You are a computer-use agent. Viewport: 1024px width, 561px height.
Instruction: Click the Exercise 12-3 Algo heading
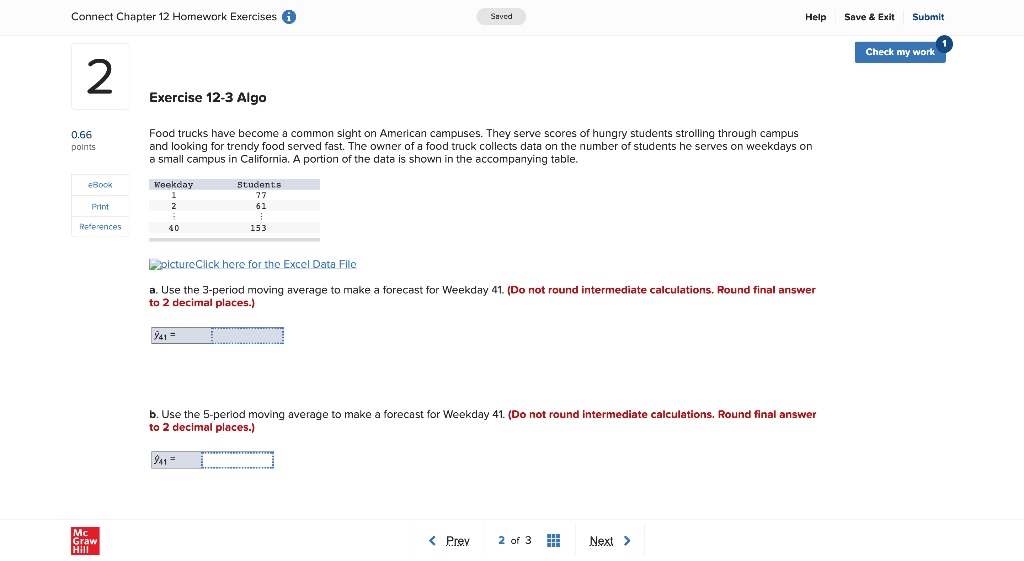[208, 98]
